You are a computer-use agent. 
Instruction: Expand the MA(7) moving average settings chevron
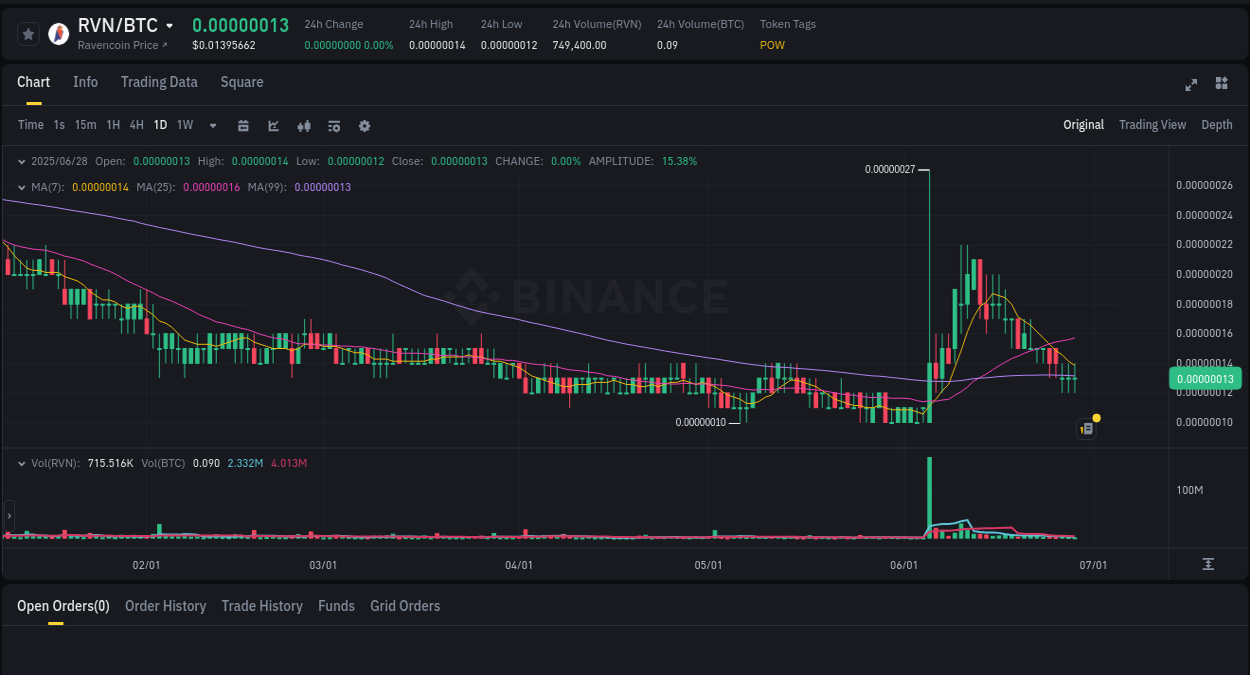pyautogui.click(x=22, y=187)
